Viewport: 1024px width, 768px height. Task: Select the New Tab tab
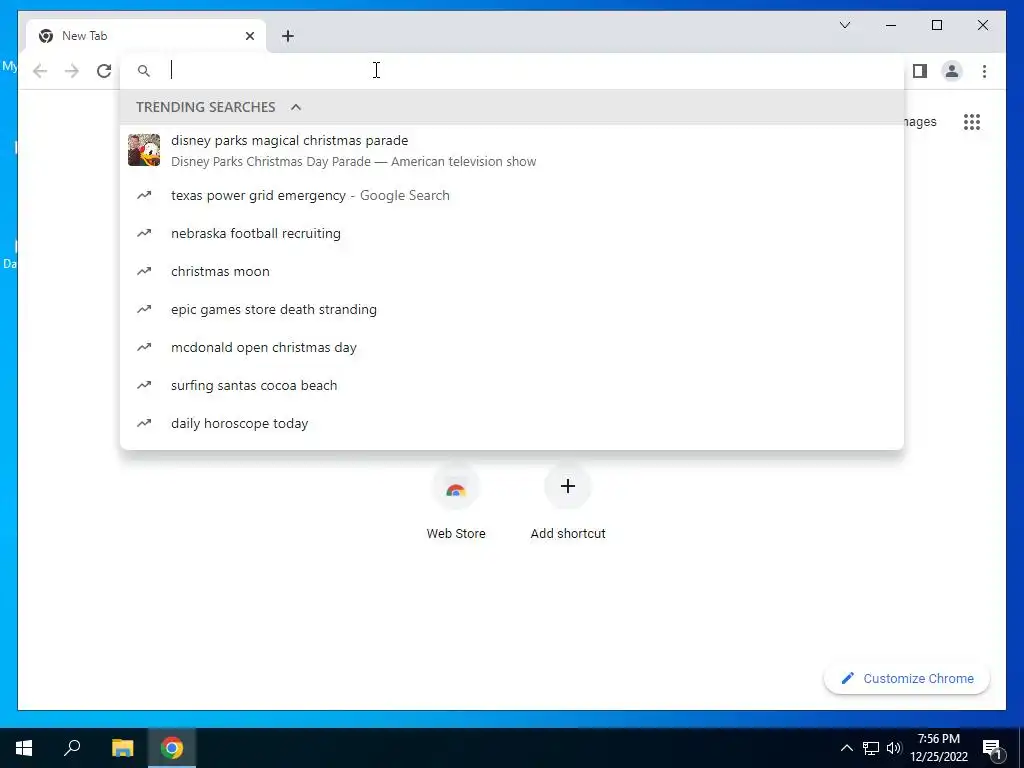[146, 37]
